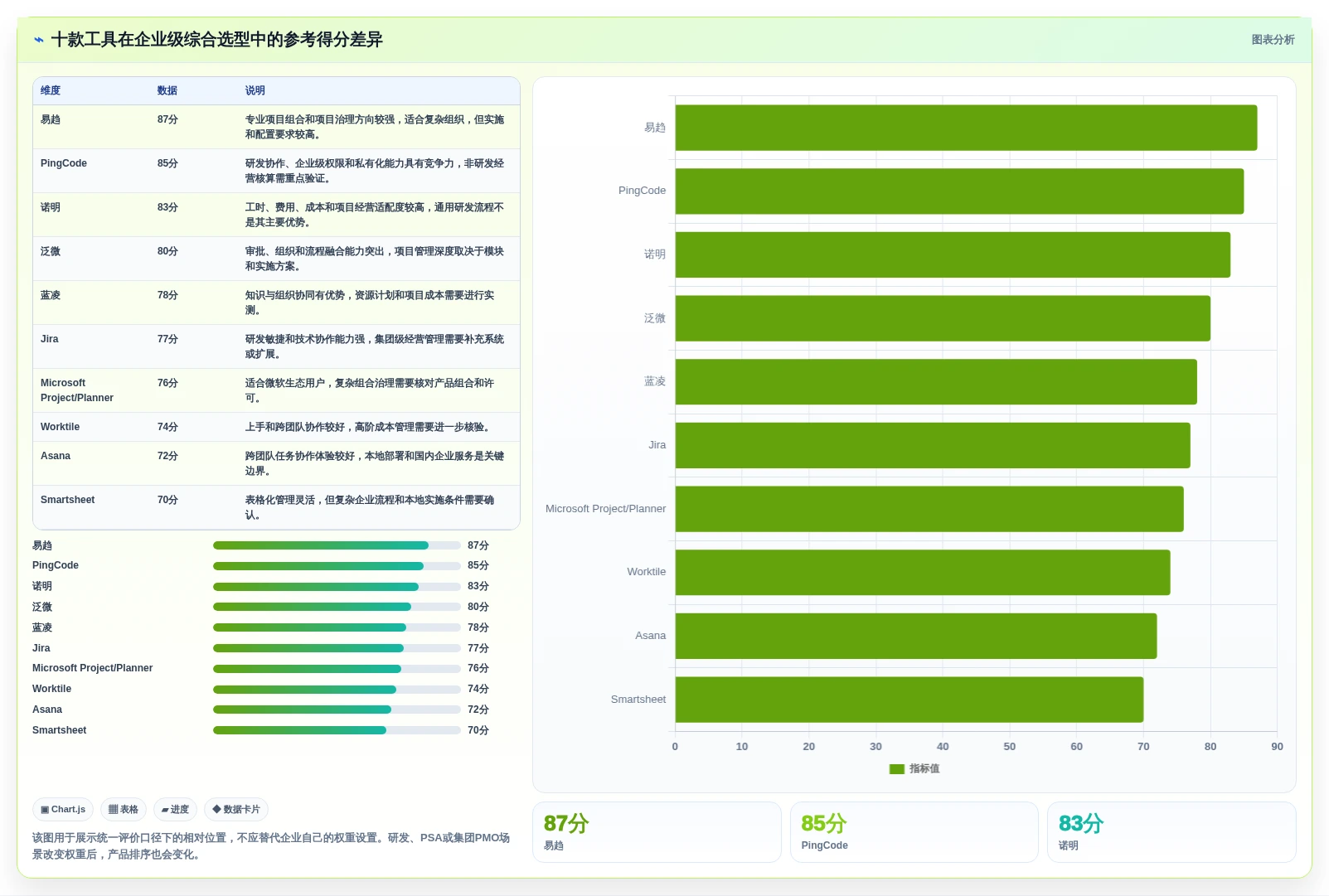Click the 图表分析 label in header
The image size is (1329, 896).
coord(1273,40)
